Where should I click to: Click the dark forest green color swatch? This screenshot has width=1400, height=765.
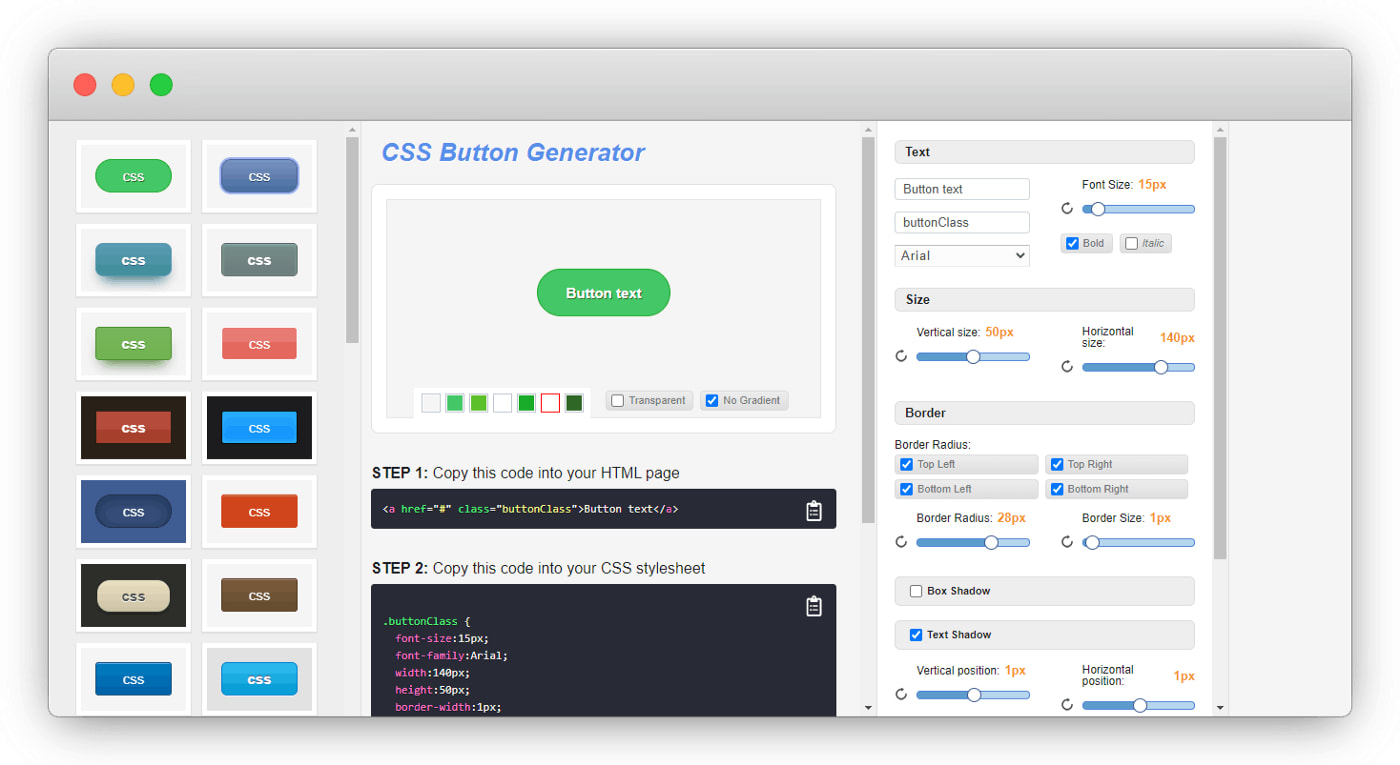tap(574, 403)
